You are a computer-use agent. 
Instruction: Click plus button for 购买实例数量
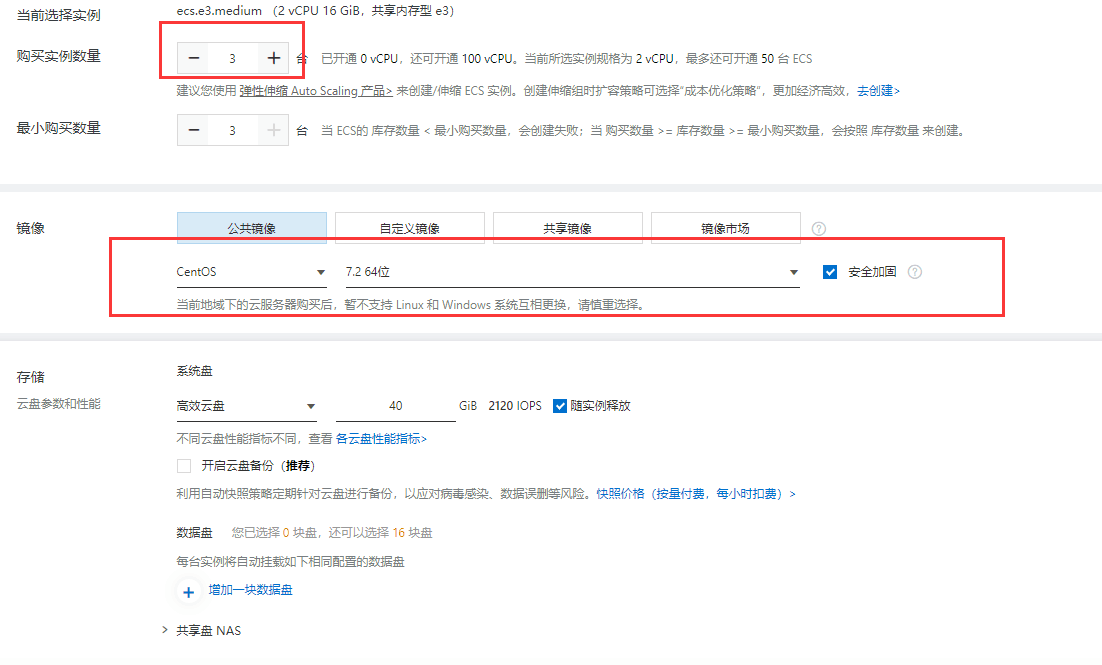(274, 59)
